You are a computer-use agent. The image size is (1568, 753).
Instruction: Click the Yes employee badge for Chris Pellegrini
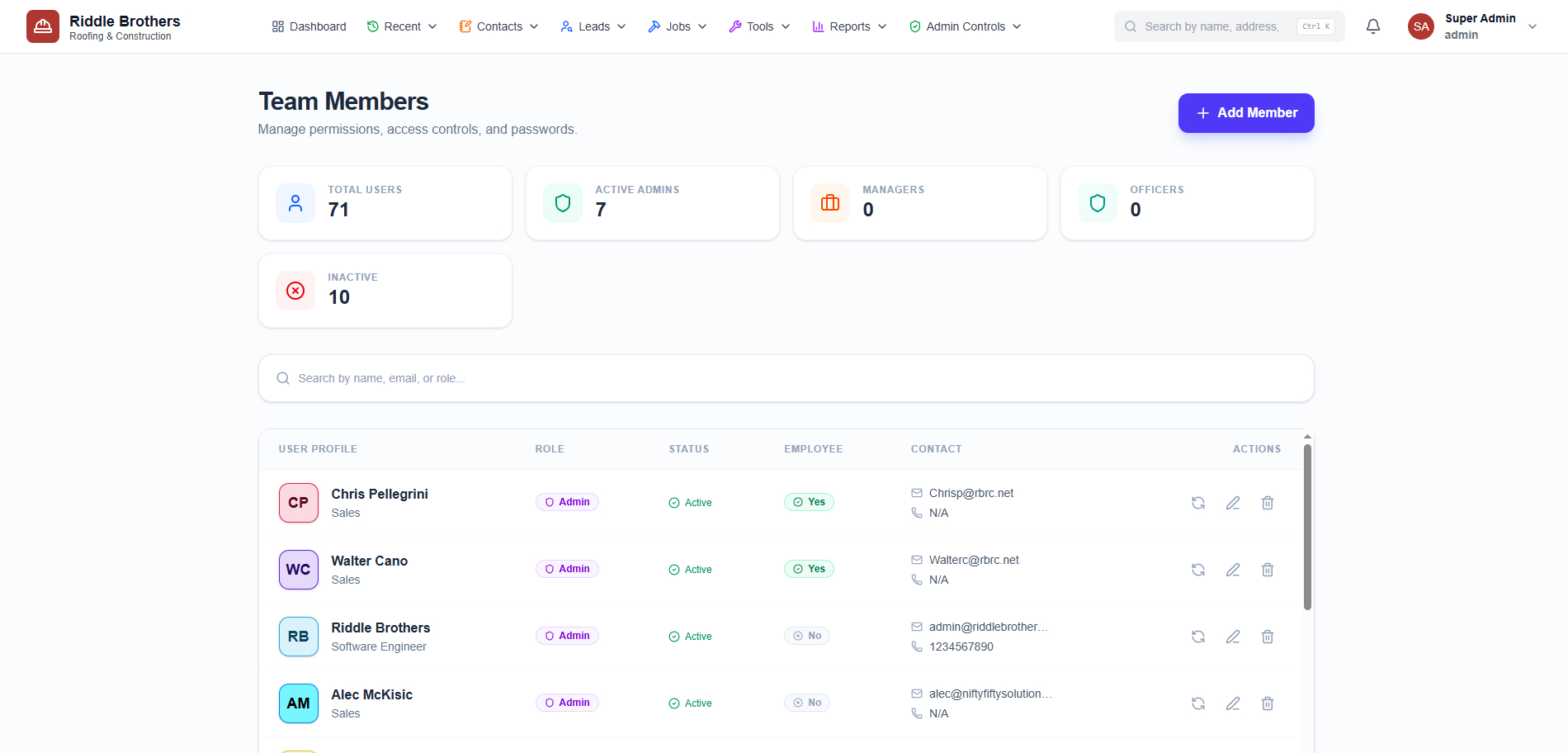coord(809,501)
